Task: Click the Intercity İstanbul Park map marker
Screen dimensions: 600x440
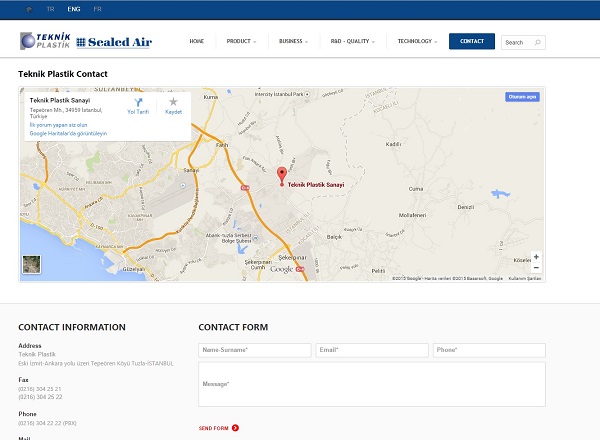Action: [307, 94]
